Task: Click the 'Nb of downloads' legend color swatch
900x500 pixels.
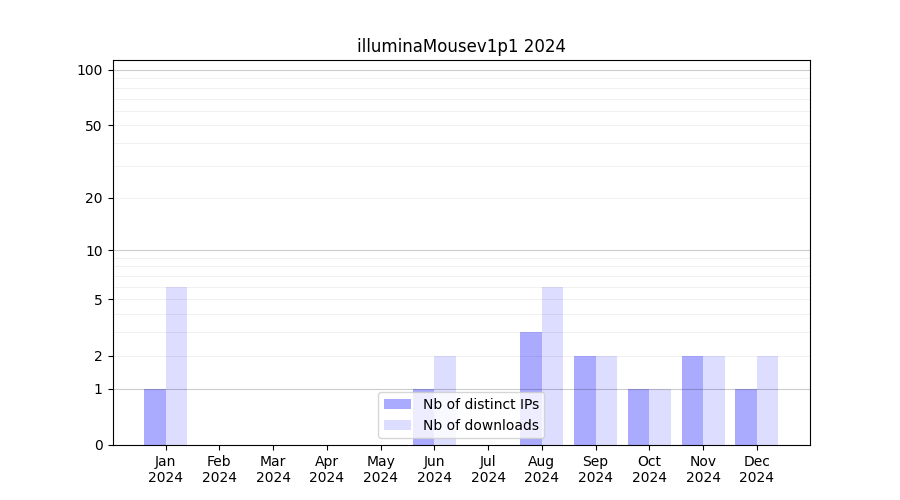Action: click(x=397, y=425)
